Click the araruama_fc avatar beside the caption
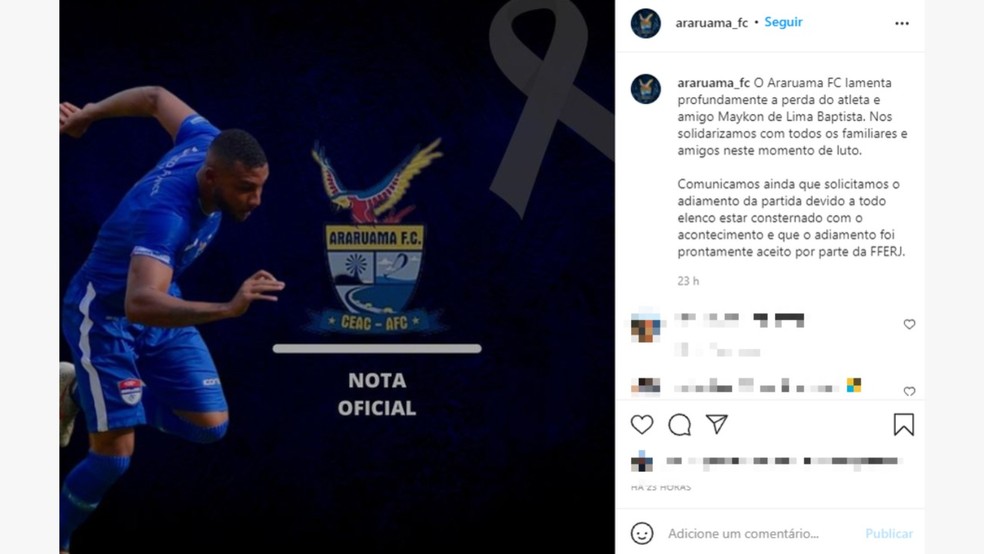This screenshot has height=554, width=984. tap(646, 89)
